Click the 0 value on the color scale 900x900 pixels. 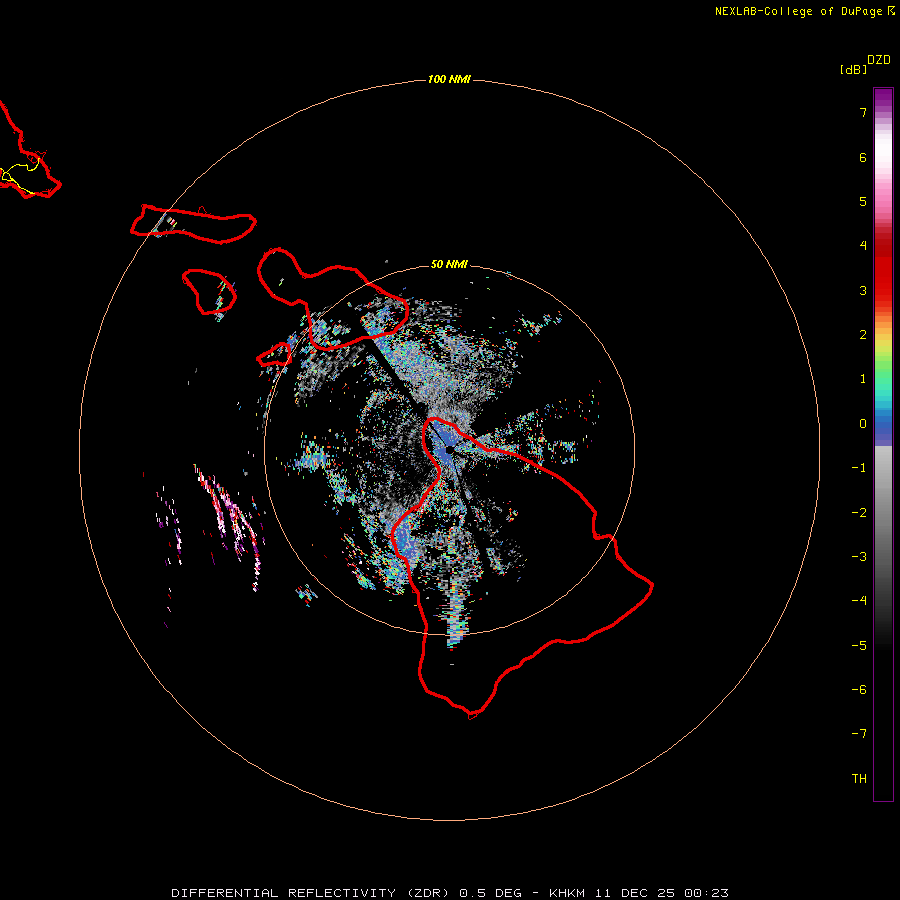click(863, 424)
